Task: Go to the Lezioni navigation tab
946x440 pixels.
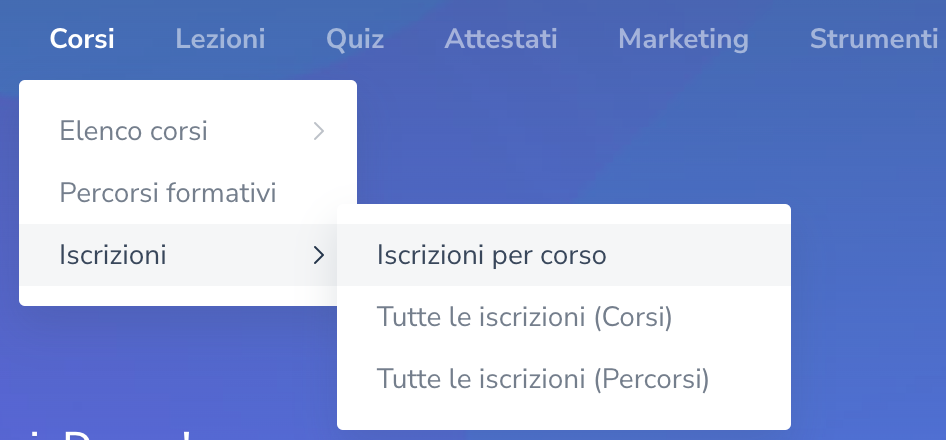Action: point(220,39)
